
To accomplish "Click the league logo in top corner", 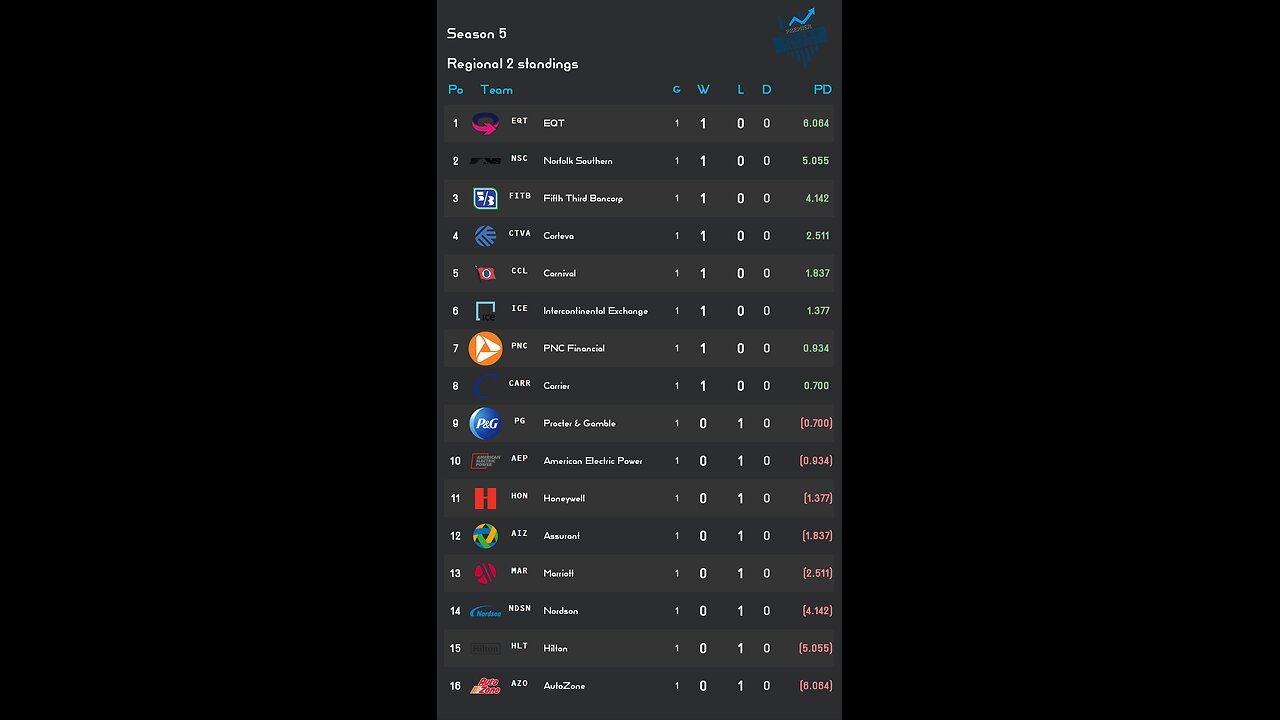I will pos(801,37).
